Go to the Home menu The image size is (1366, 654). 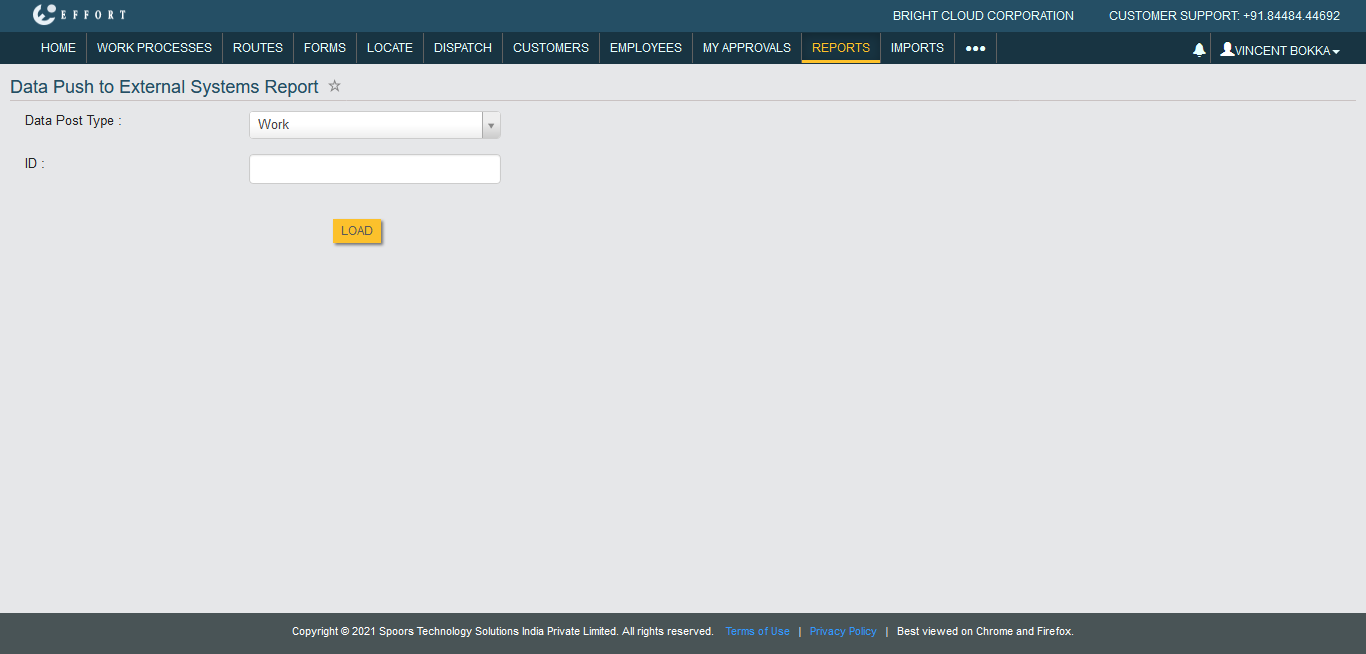point(58,48)
